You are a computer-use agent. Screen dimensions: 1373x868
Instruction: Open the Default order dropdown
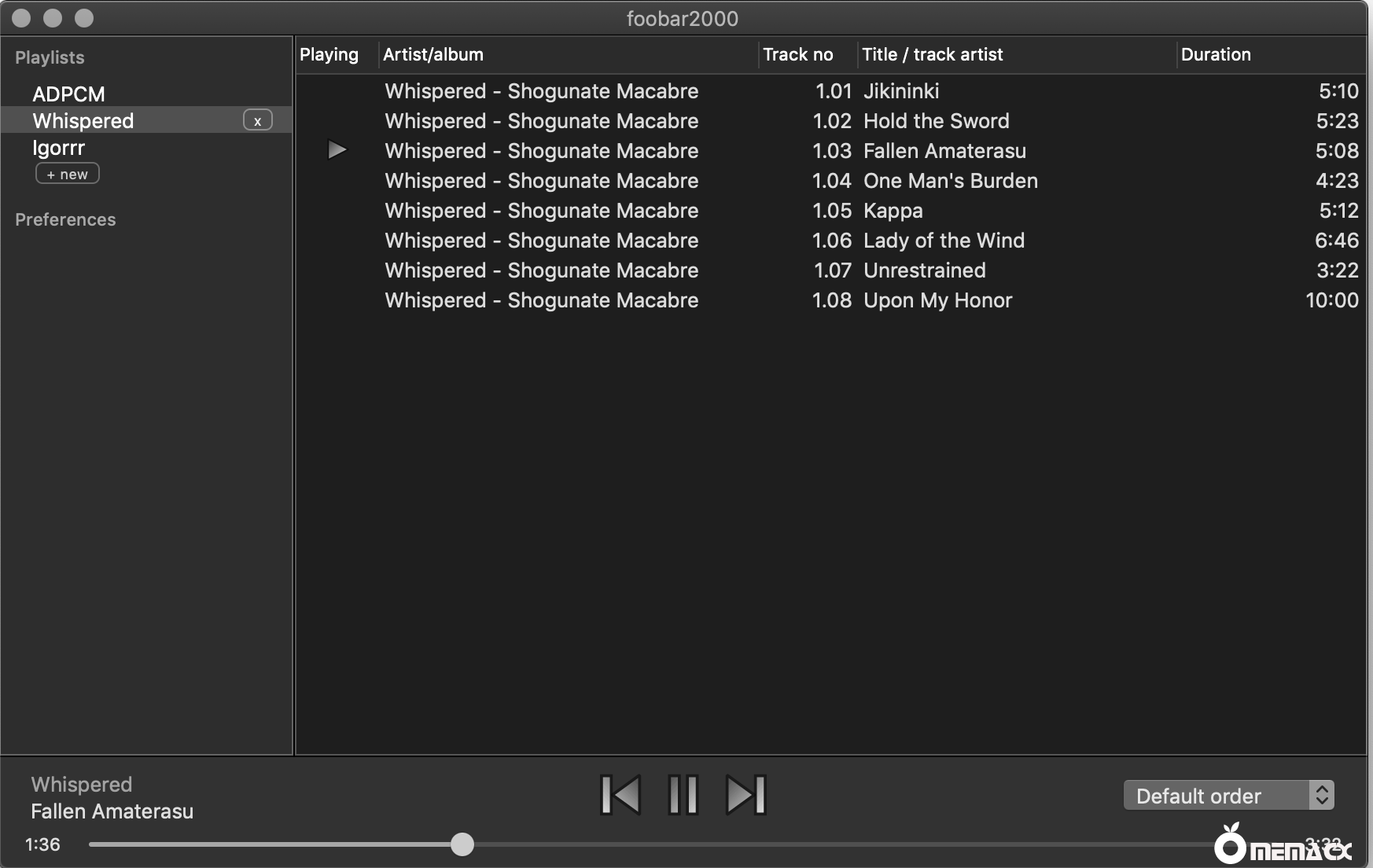(1228, 796)
